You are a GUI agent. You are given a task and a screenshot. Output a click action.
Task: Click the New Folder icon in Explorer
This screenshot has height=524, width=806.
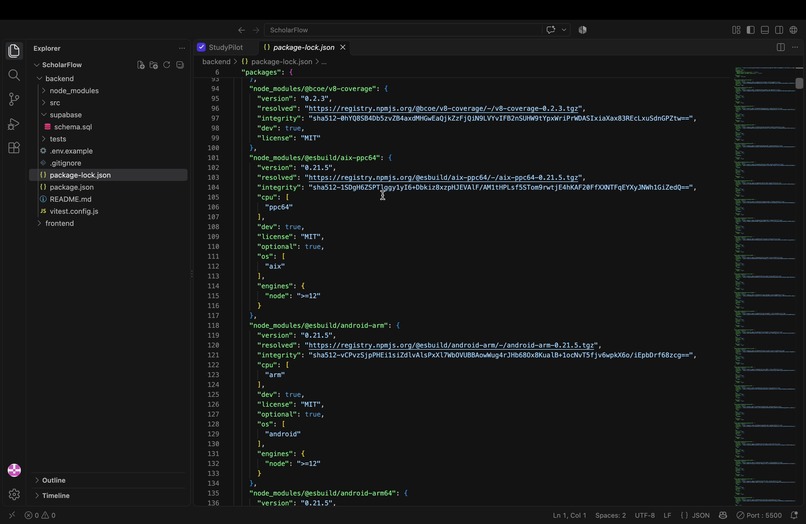tap(154, 65)
